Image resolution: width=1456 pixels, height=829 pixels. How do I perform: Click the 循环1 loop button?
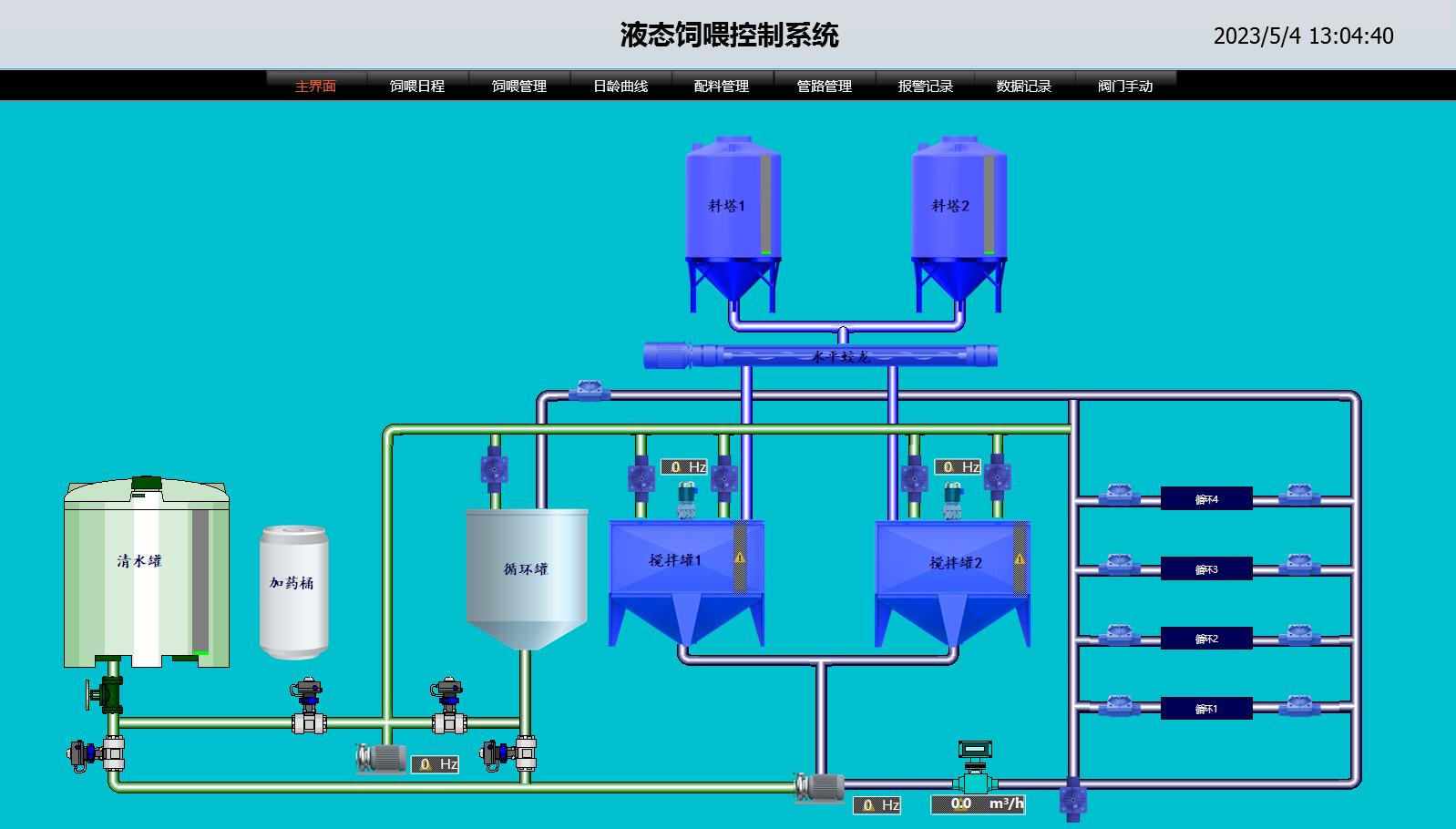pos(1206,709)
